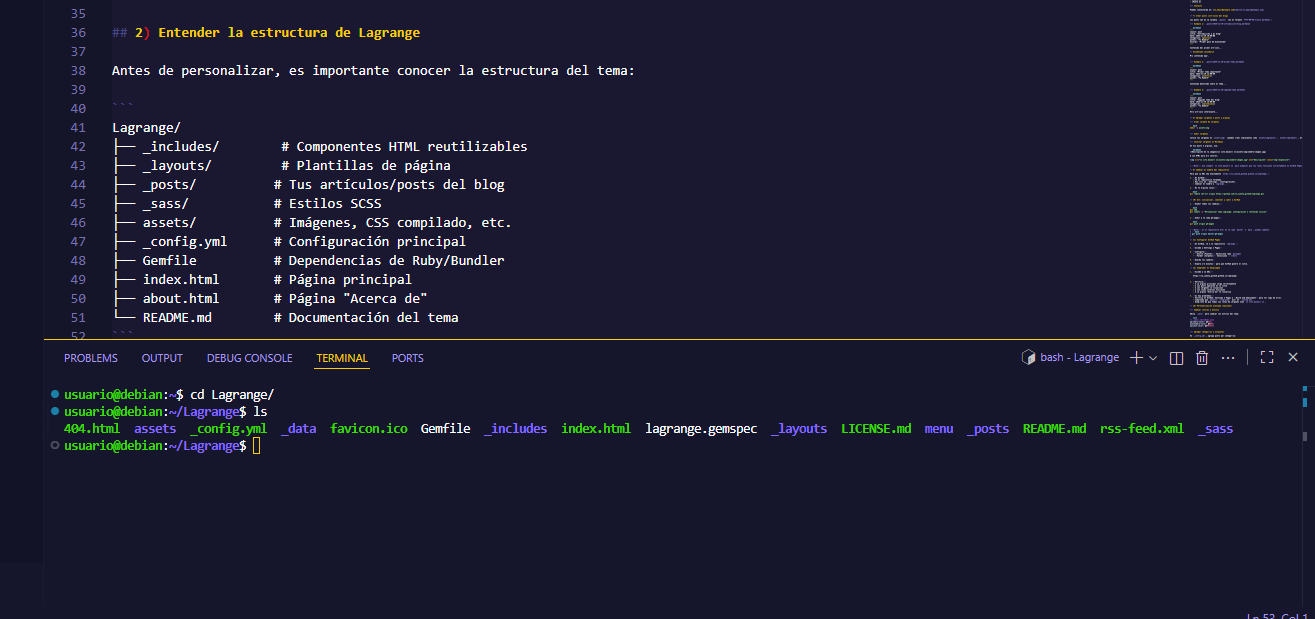
Task: Expand the launch profile dropdown arrow
Action: pos(1153,358)
